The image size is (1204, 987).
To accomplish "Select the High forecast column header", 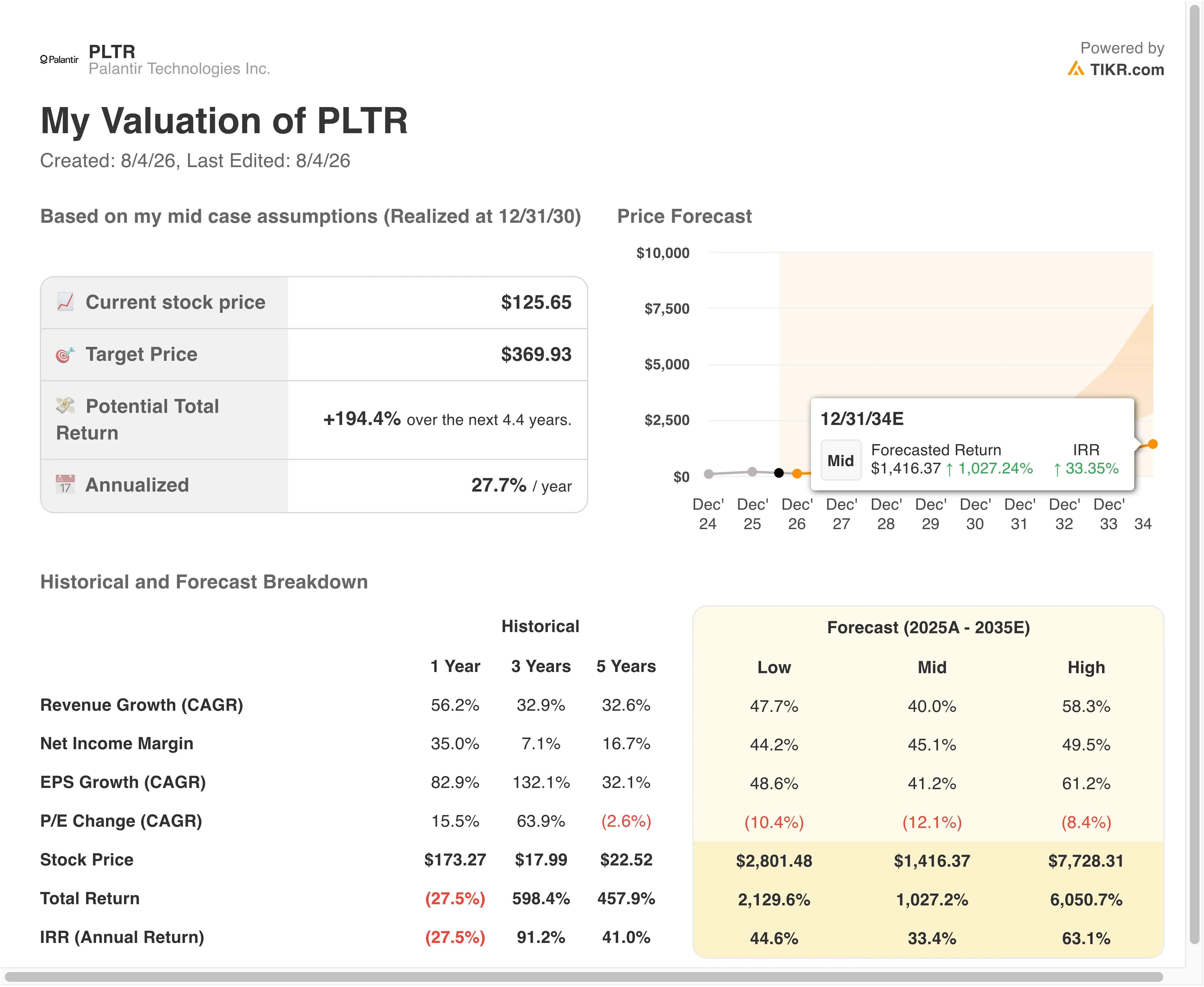I will point(1086,667).
